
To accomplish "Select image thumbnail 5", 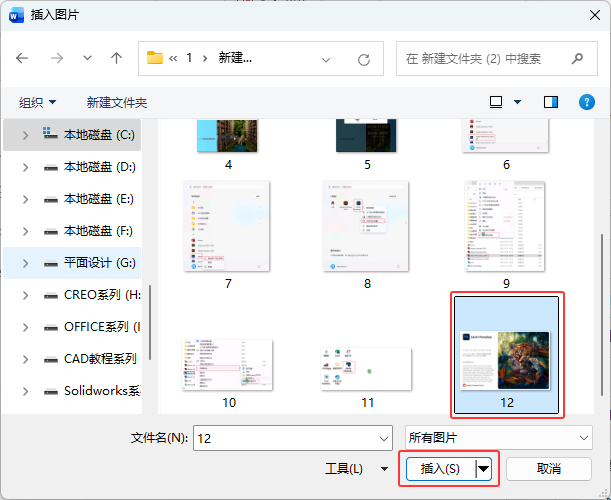I will (x=366, y=136).
